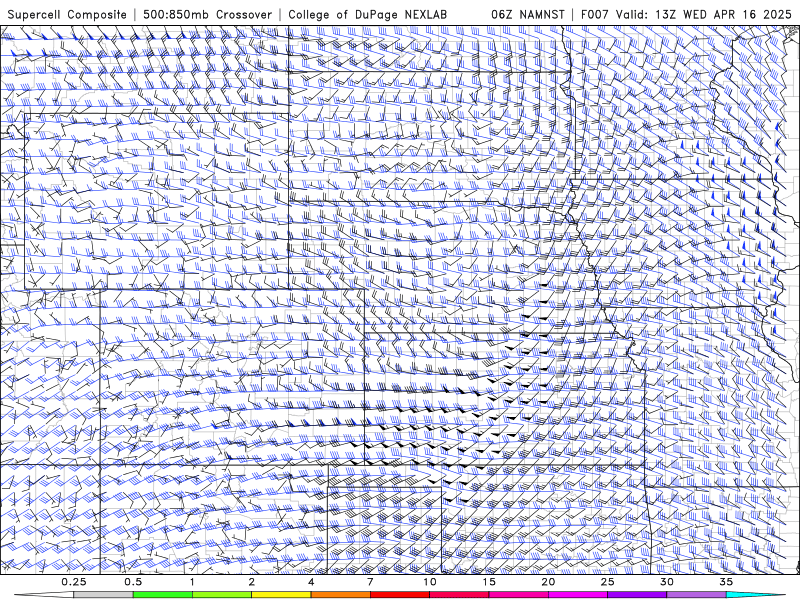
Task: Click the yellow color bar segment
Action: [x=281, y=595]
